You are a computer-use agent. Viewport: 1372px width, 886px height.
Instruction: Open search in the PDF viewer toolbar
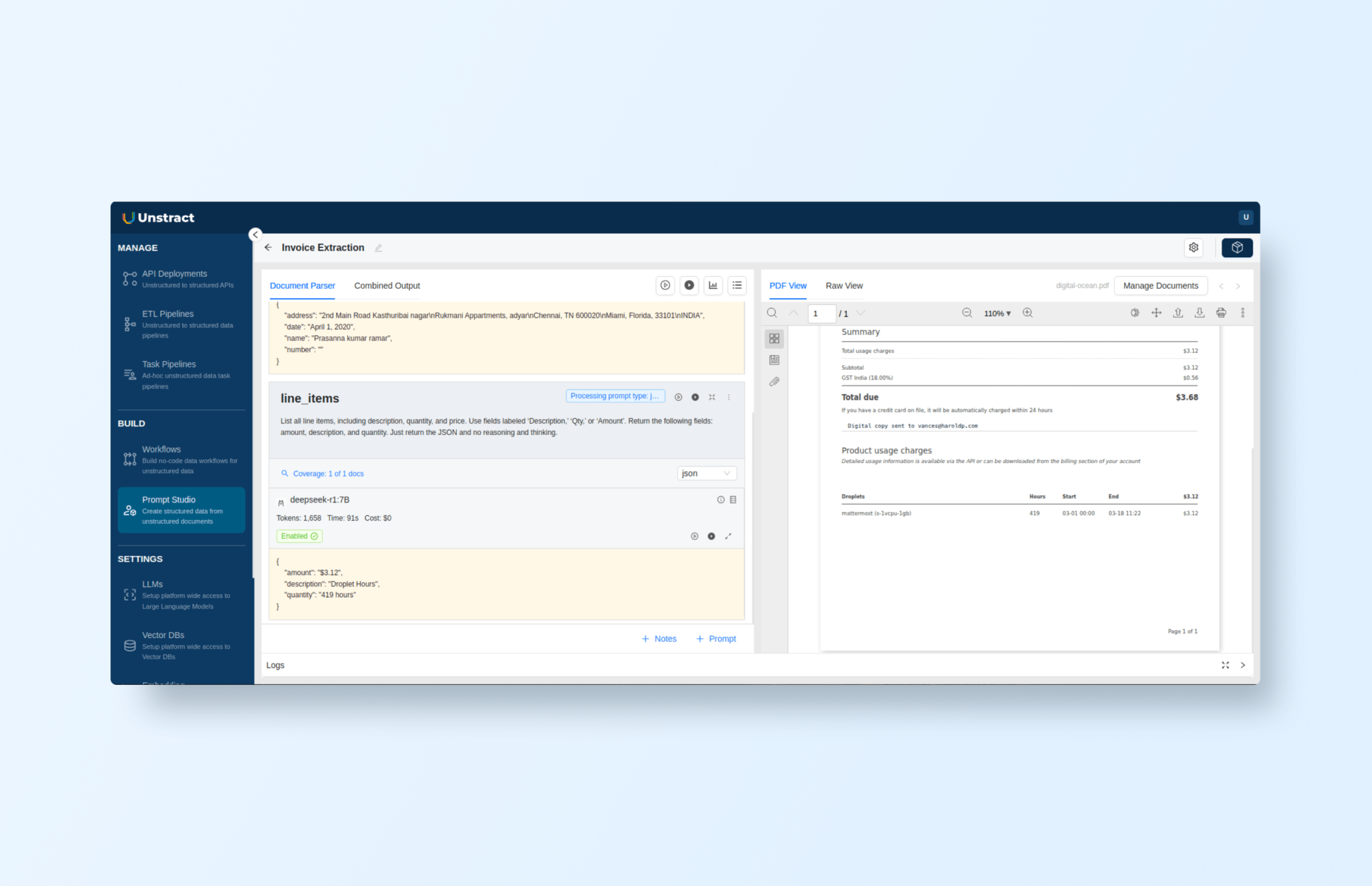tap(772, 313)
